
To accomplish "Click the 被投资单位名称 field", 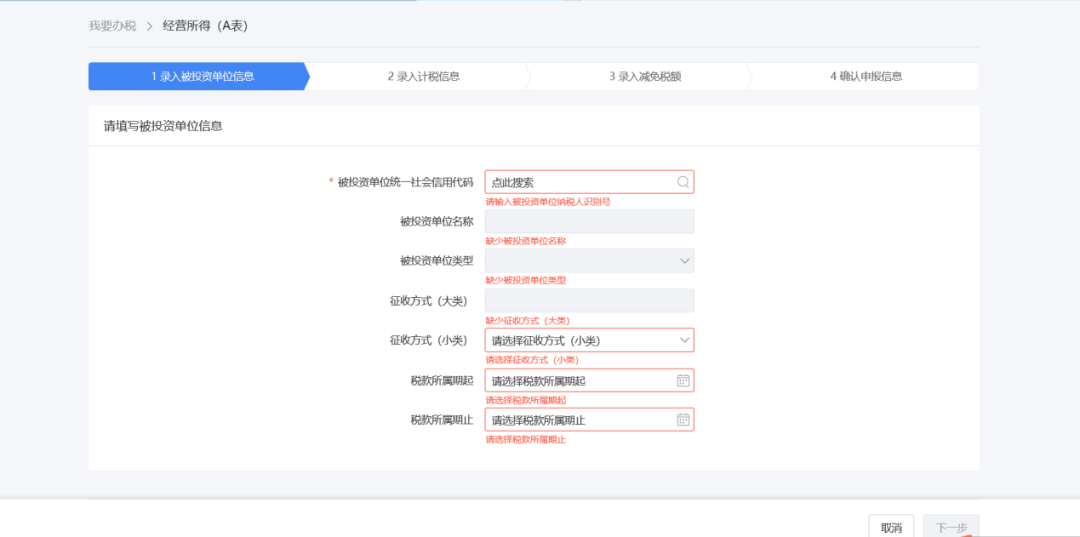I will coord(590,222).
